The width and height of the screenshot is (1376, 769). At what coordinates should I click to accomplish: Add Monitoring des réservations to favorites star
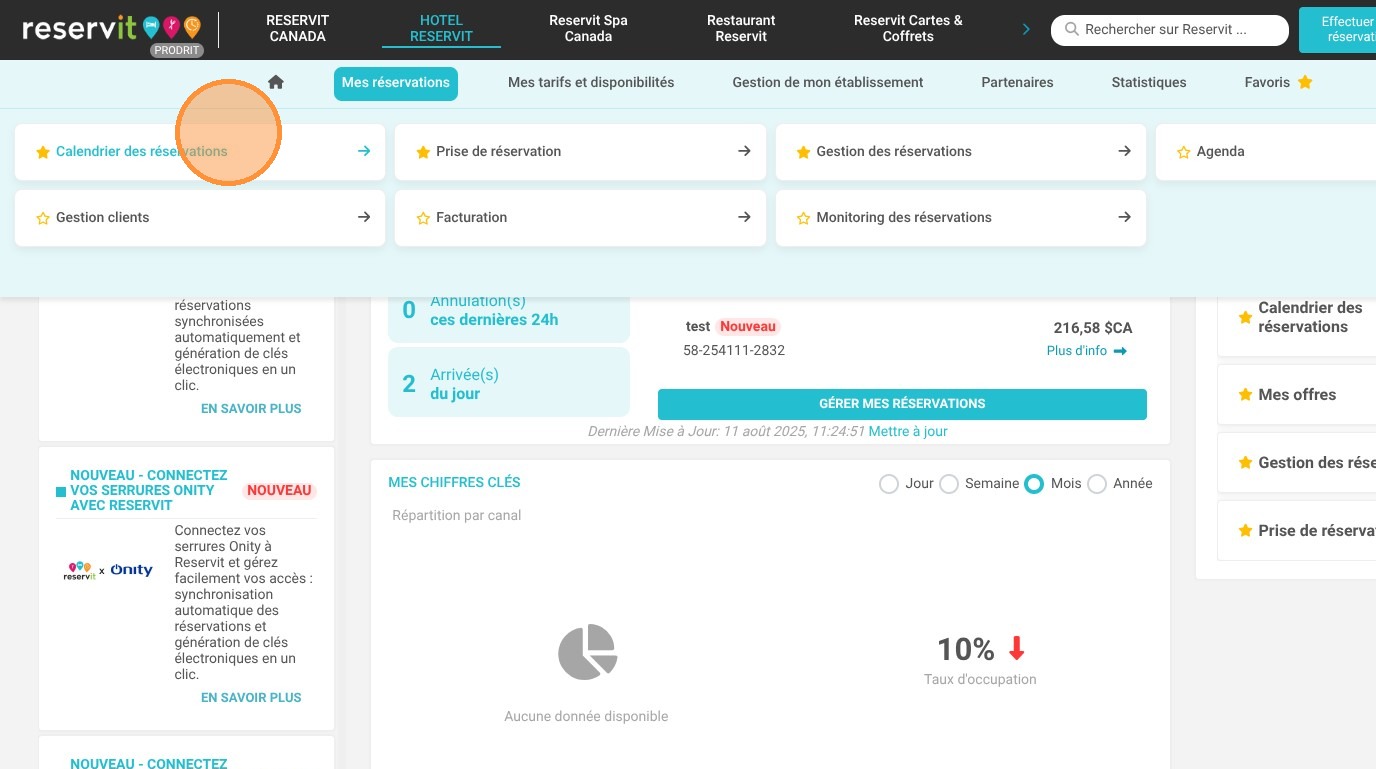point(803,218)
